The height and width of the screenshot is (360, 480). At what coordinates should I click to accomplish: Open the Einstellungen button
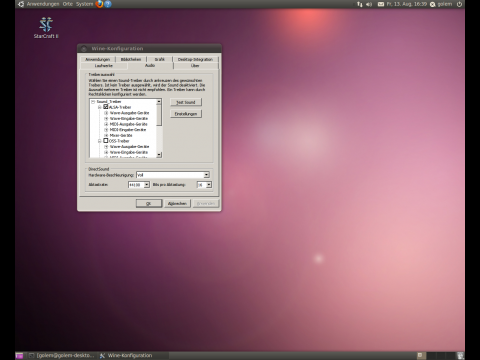click(186, 114)
